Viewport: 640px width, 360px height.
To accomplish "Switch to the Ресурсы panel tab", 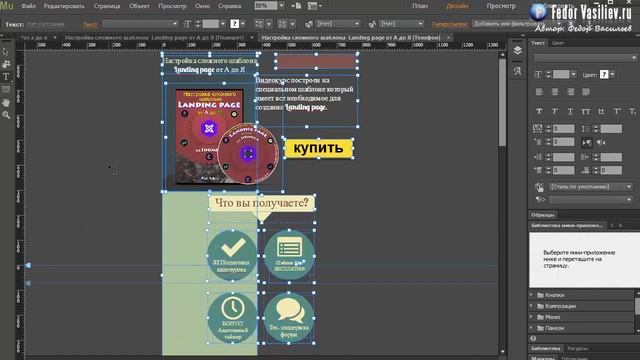I will point(577,348).
